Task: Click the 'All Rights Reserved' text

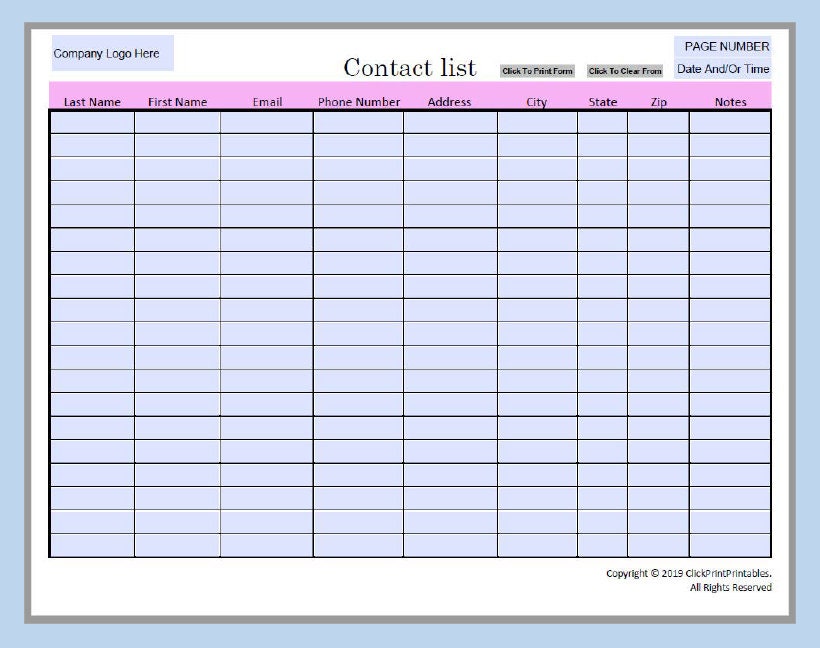Action: (731, 587)
